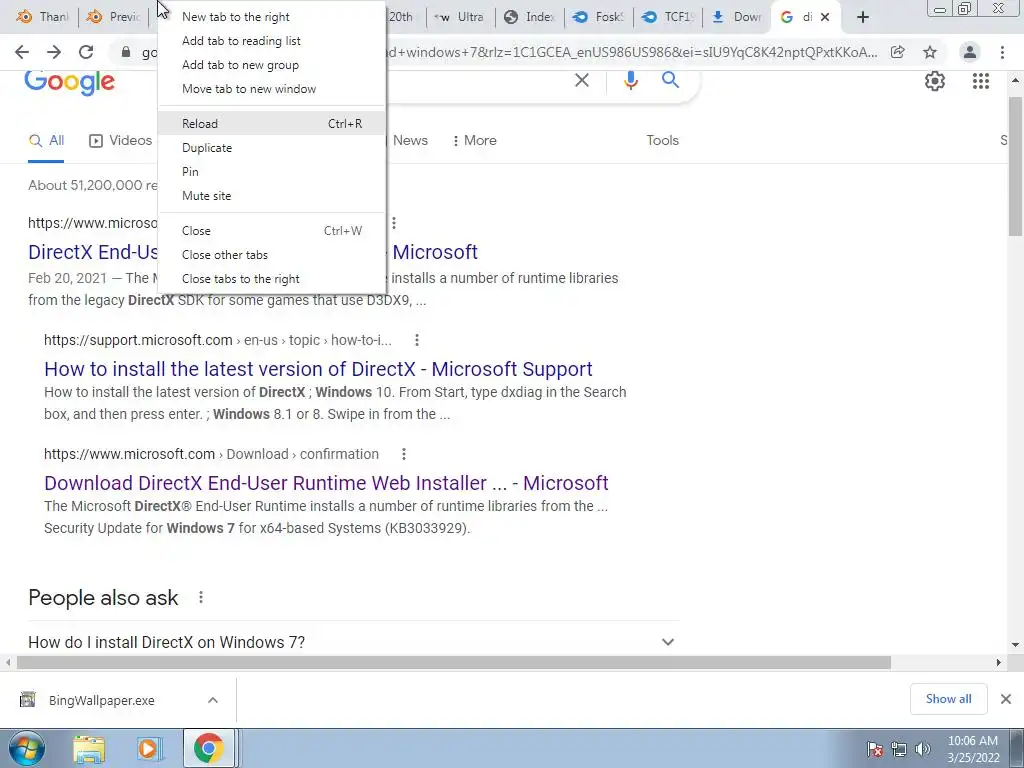Click the browser Forward arrow

[54, 52]
